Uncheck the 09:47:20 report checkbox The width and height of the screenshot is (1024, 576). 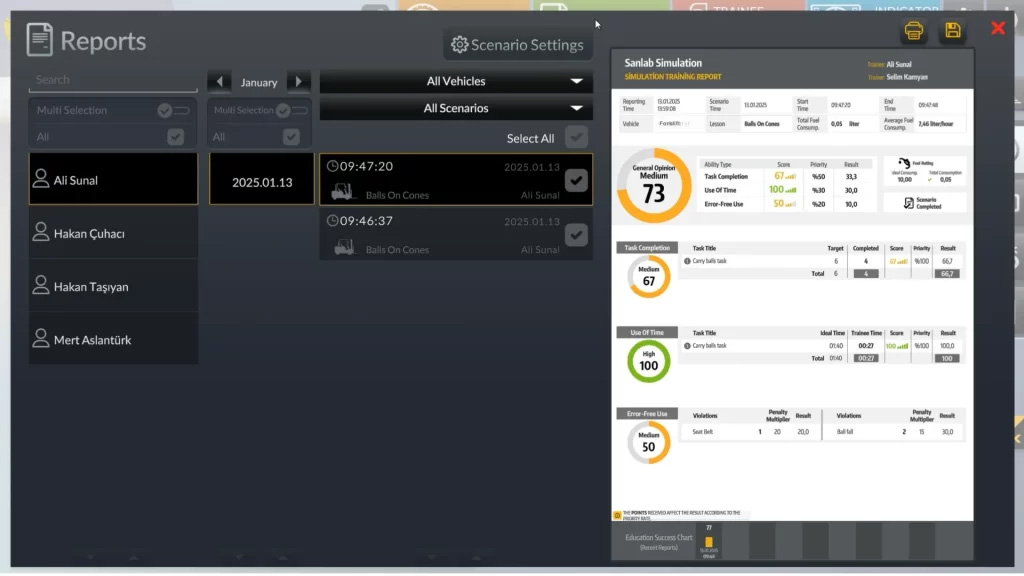(x=576, y=180)
